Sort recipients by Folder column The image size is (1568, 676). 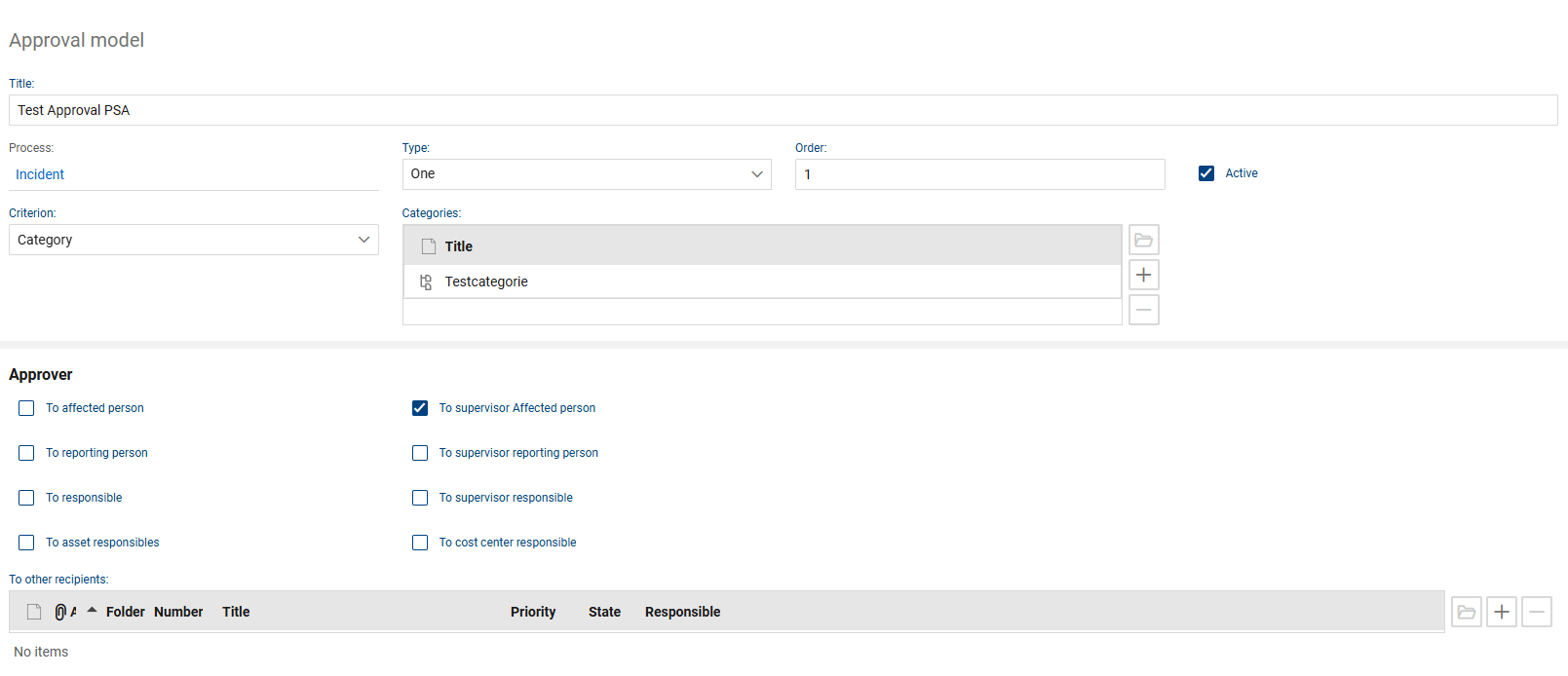point(126,612)
